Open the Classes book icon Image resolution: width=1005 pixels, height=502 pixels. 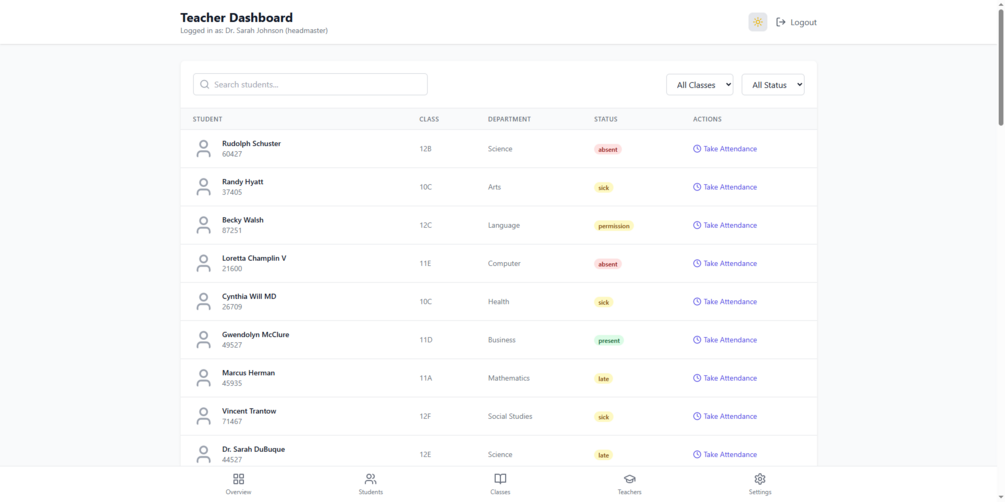click(500, 479)
